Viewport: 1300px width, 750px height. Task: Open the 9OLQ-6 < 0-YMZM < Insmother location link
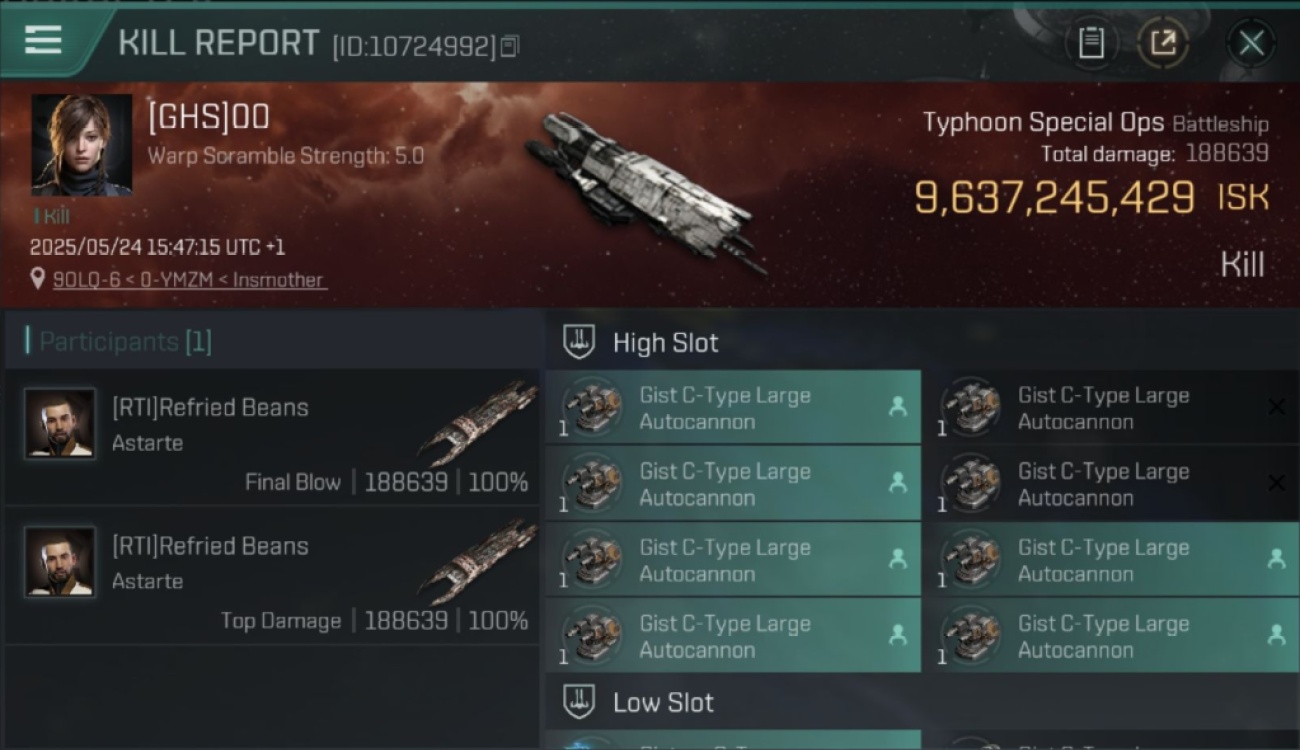point(188,280)
